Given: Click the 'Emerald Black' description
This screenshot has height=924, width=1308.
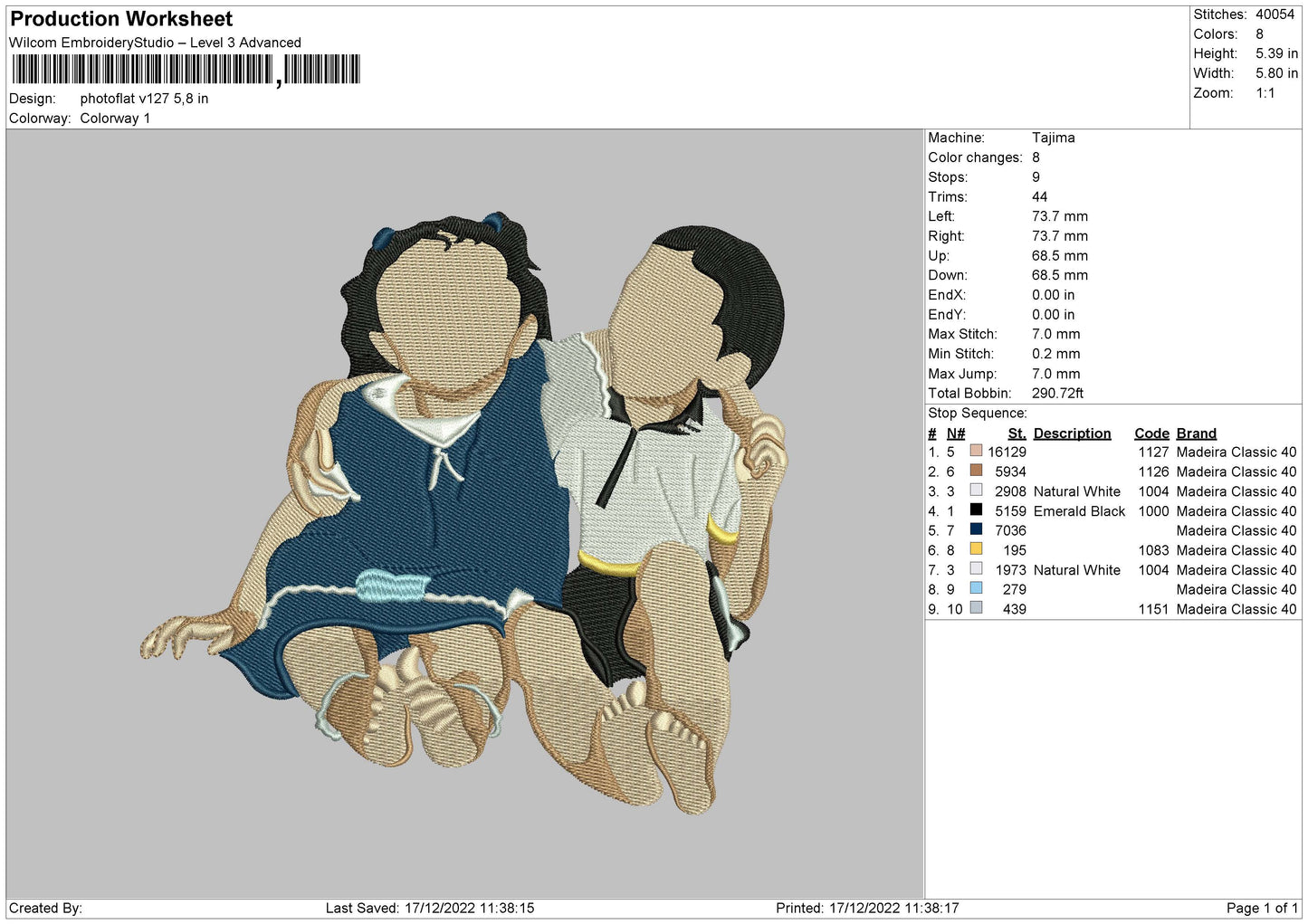Looking at the screenshot, I should click(x=1080, y=510).
